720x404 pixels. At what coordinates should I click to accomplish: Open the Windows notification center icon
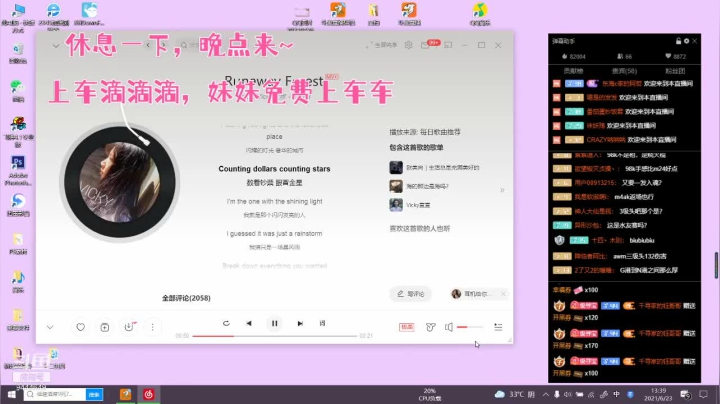[703, 394]
